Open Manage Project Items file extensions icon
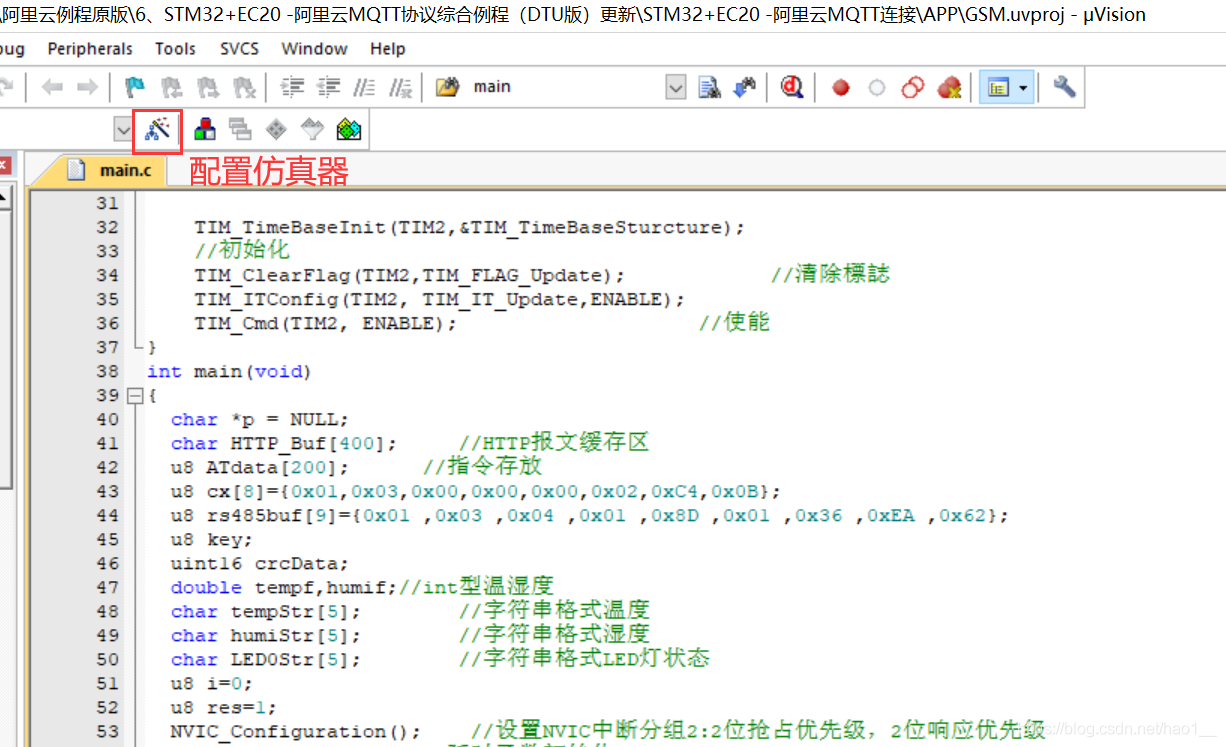The width and height of the screenshot is (1226, 747). [205, 129]
